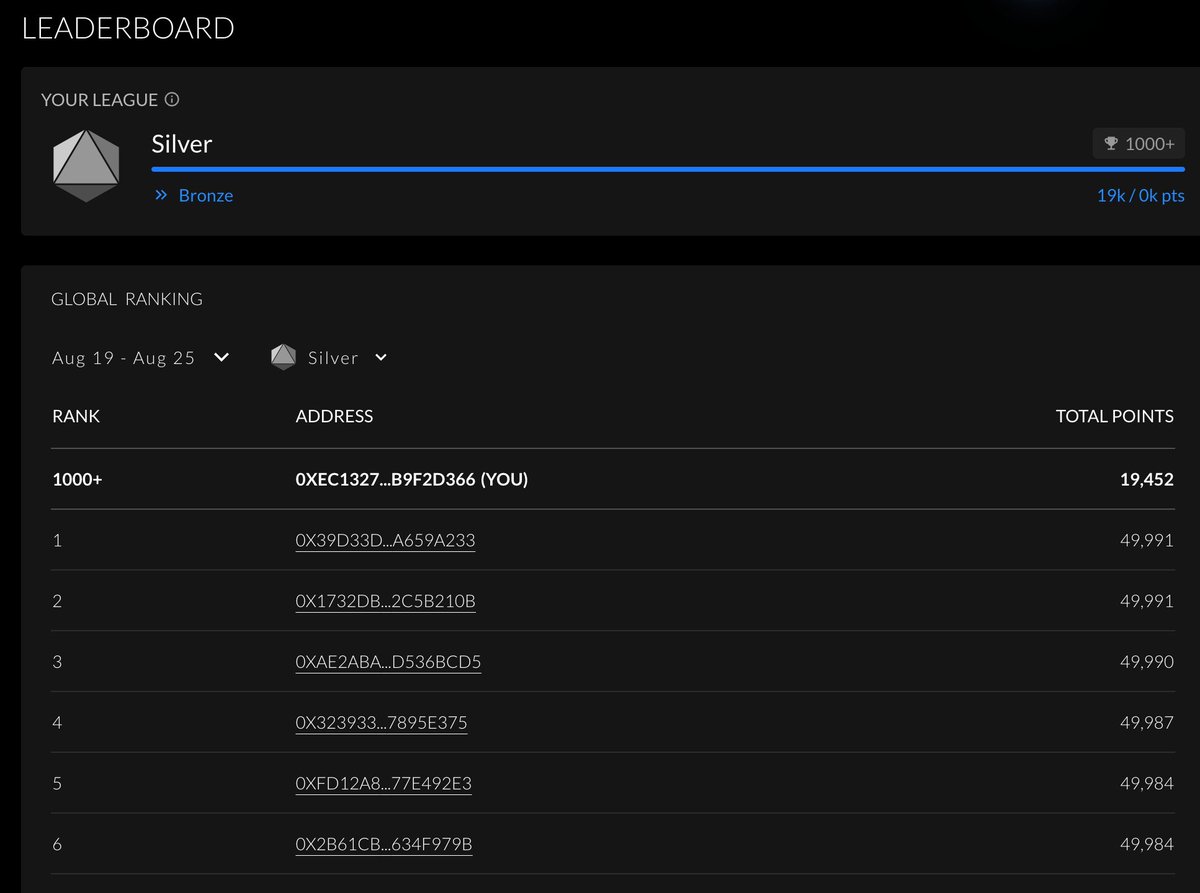Click the double-chevron icon before Bronze
The width and height of the screenshot is (1200, 893).
pos(160,196)
